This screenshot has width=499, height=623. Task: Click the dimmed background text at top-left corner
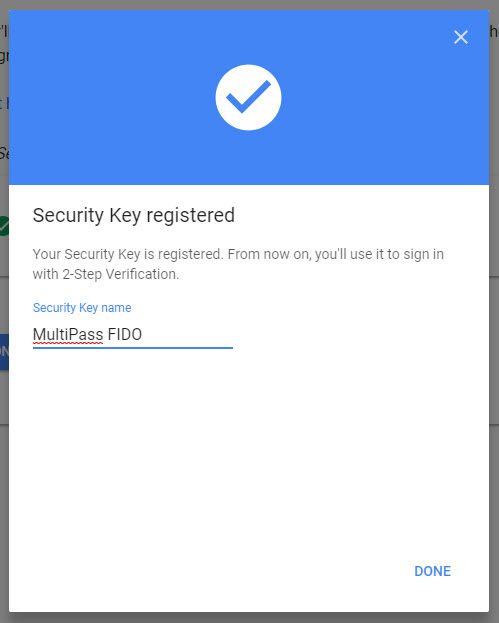[x=4, y=31]
